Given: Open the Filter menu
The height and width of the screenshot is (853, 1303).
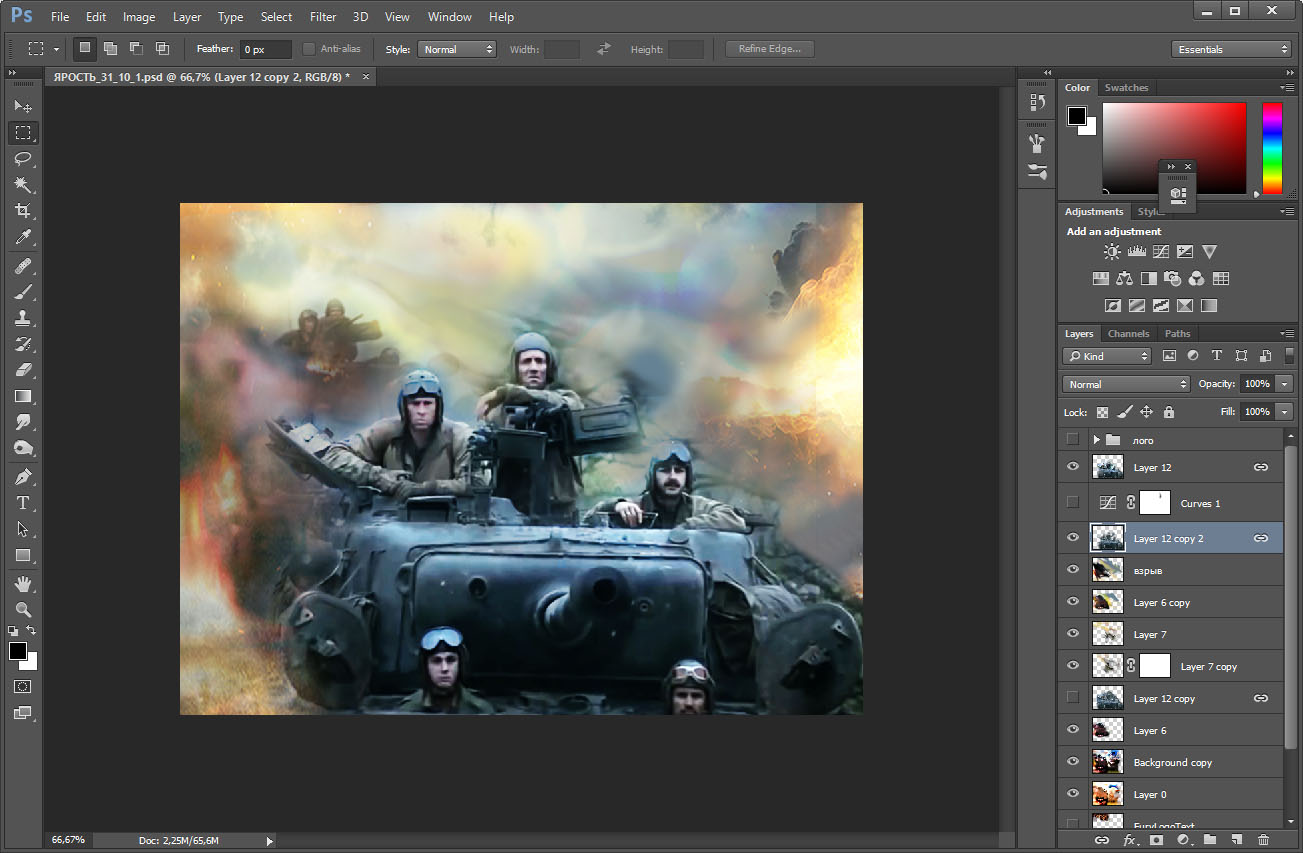Looking at the screenshot, I should (323, 17).
